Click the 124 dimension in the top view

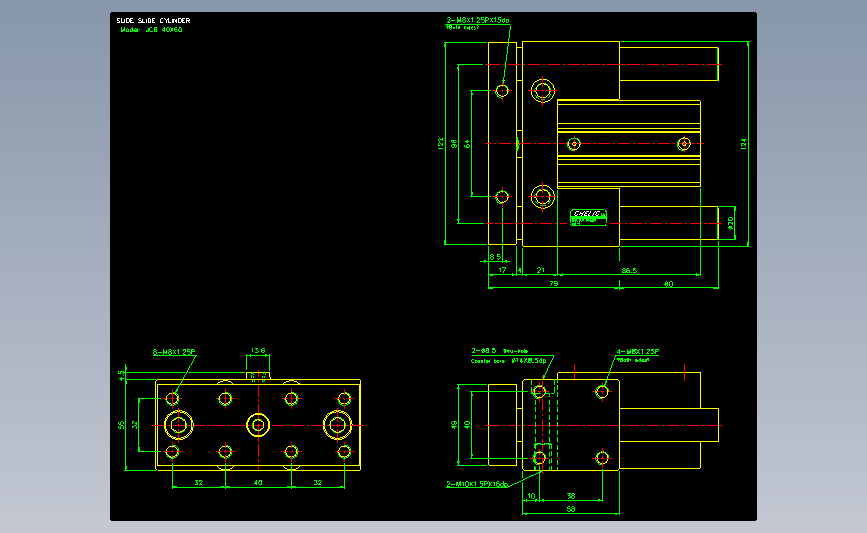743,143
